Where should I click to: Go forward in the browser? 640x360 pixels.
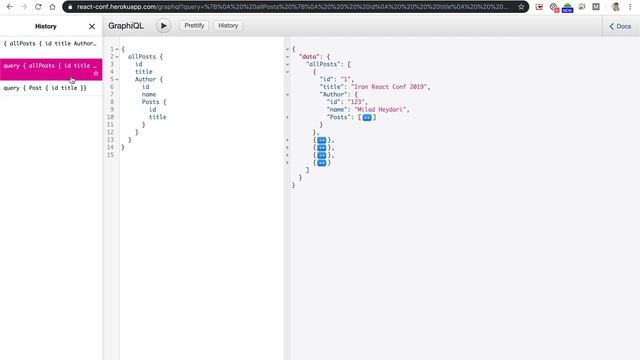click(24, 7)
